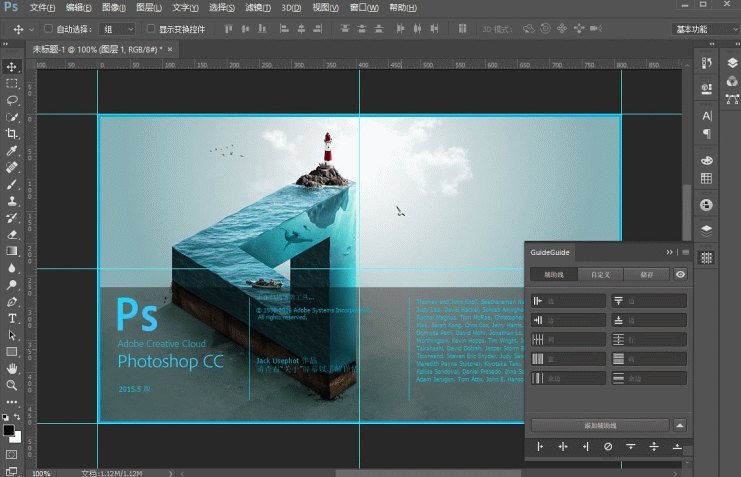Select the Lasso tool
The image size is (741, 477).
12,100
